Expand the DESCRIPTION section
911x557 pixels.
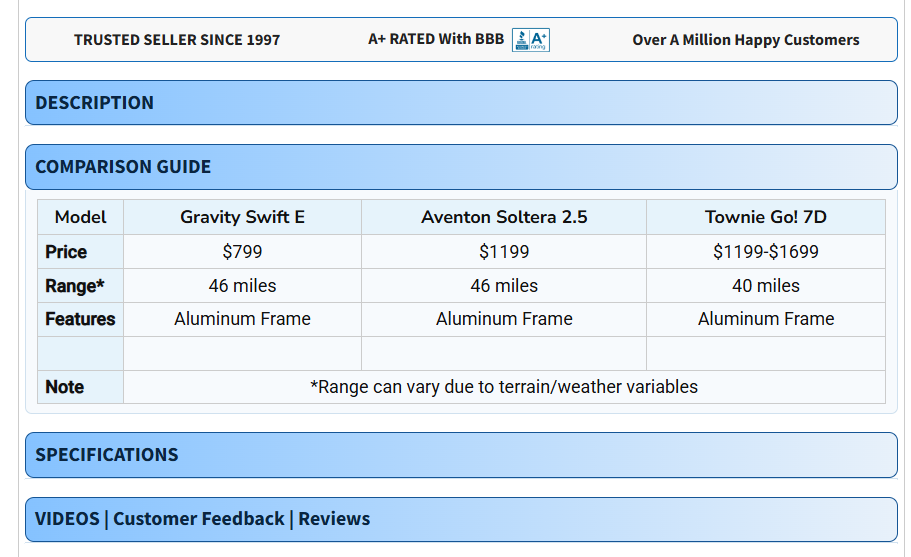coord(461,103)
